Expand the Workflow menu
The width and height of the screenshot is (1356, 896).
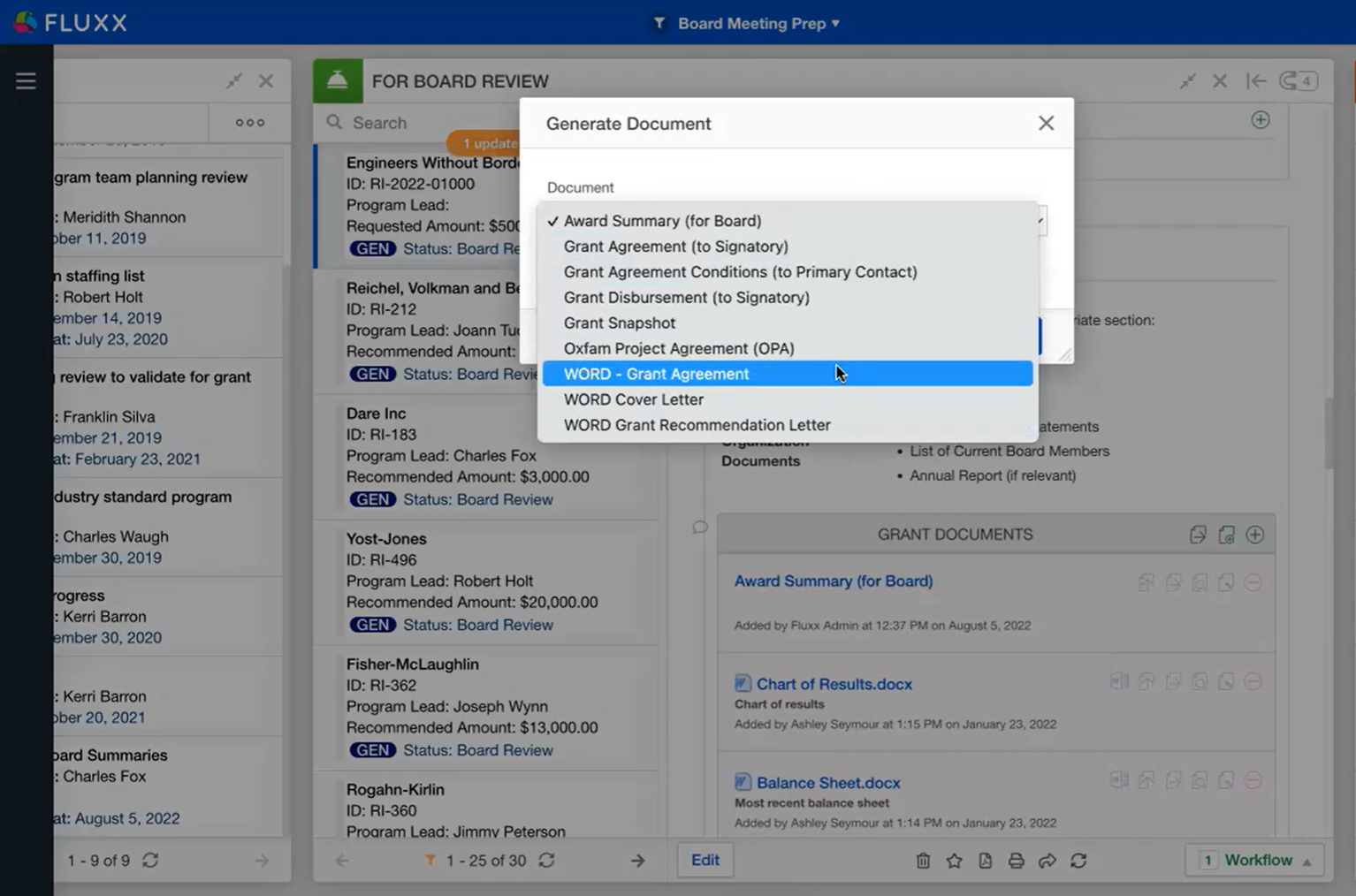pos(1254,861)
